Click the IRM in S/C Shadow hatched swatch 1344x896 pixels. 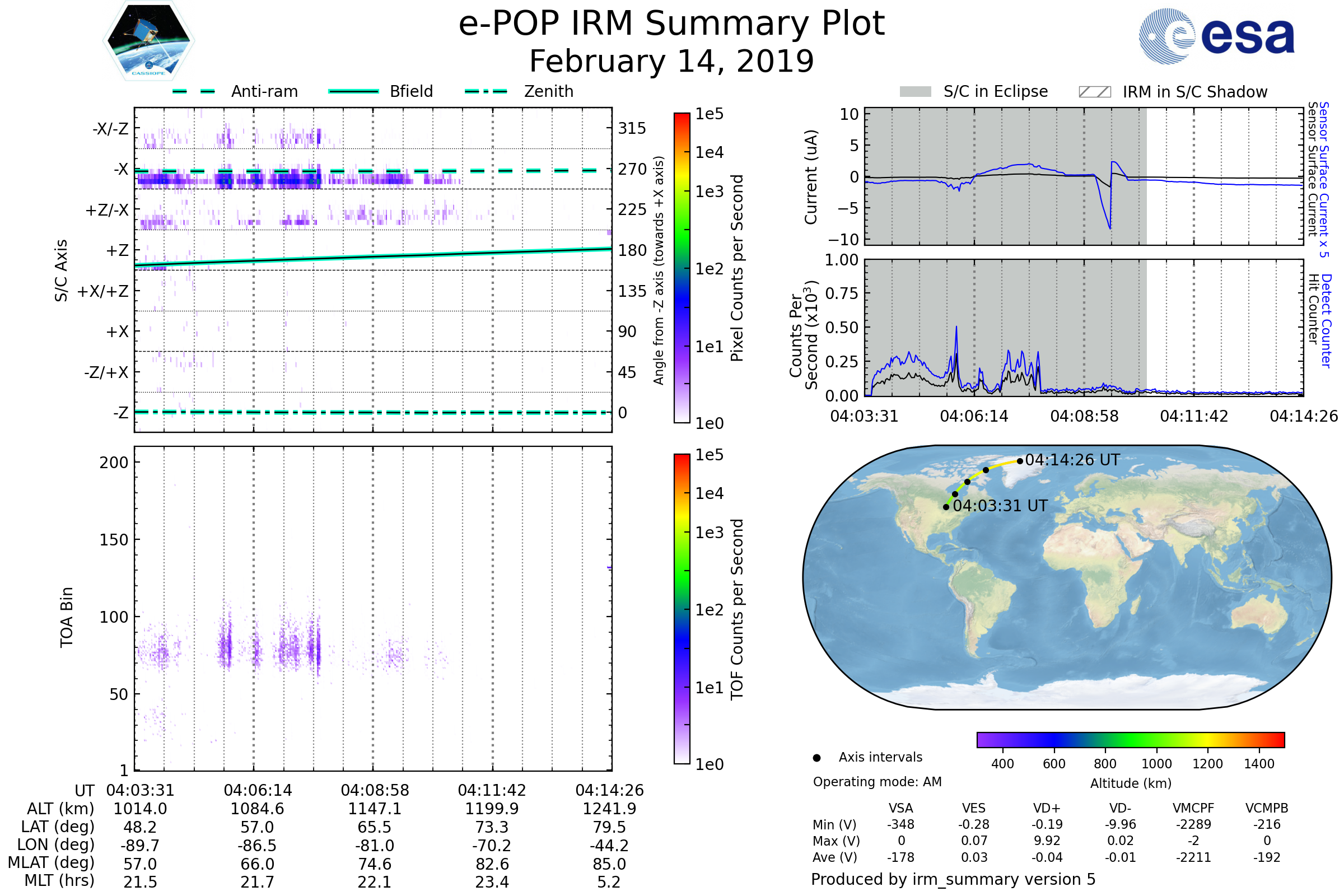[x=1094, y=92]
